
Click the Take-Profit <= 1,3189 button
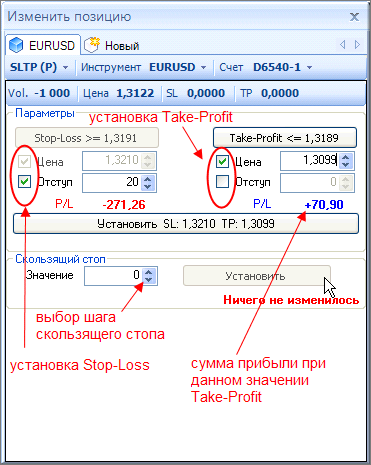[x=285, y=138]
